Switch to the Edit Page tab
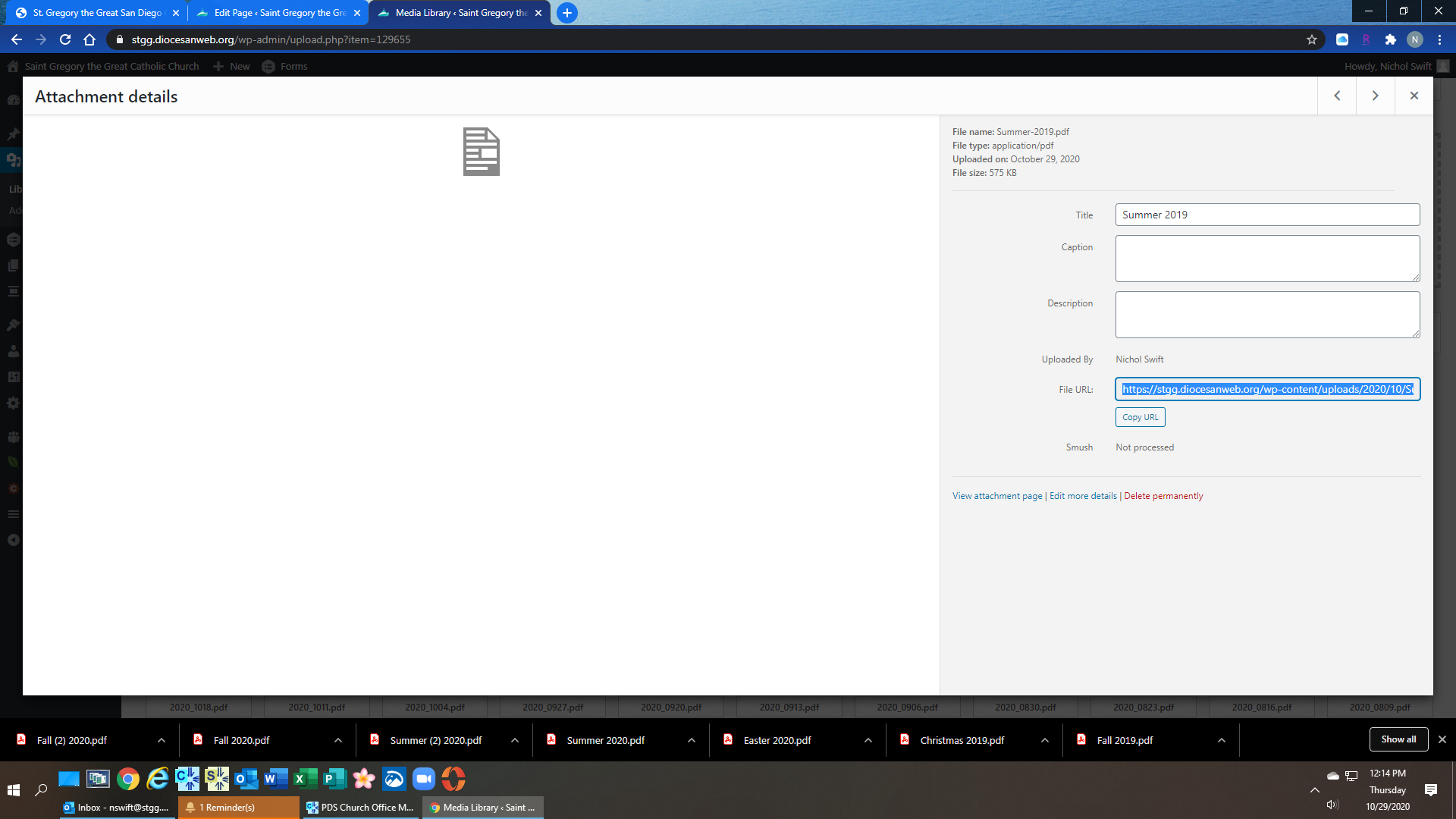Screen dimensions: 1456x819 278,13
